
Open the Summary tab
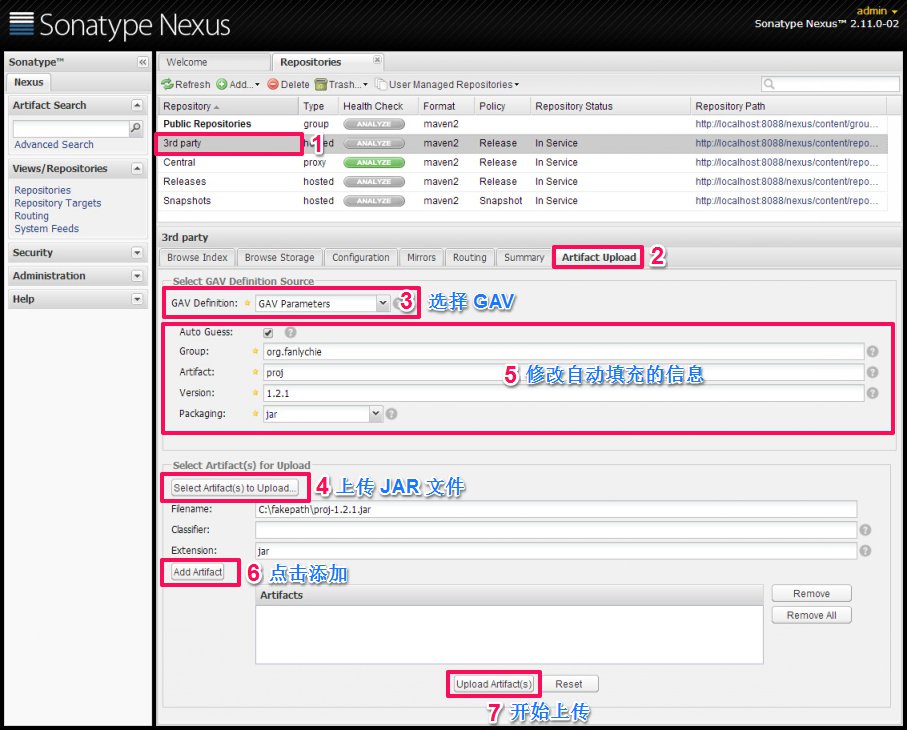[524, 257]
